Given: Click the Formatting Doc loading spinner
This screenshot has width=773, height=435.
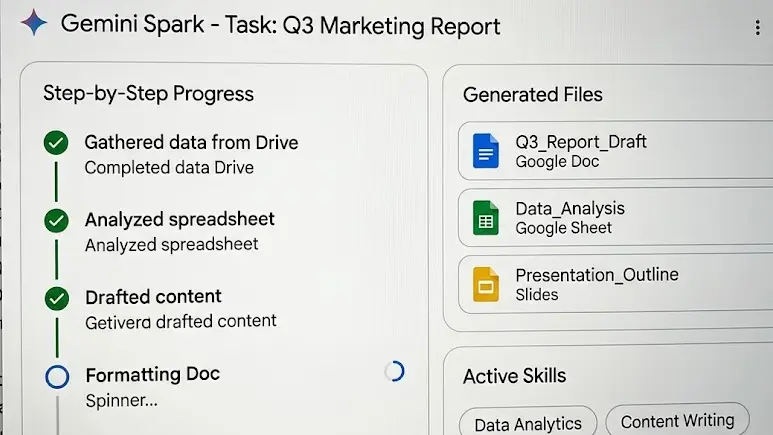Looking at the screenshot, I should (394, 371).
